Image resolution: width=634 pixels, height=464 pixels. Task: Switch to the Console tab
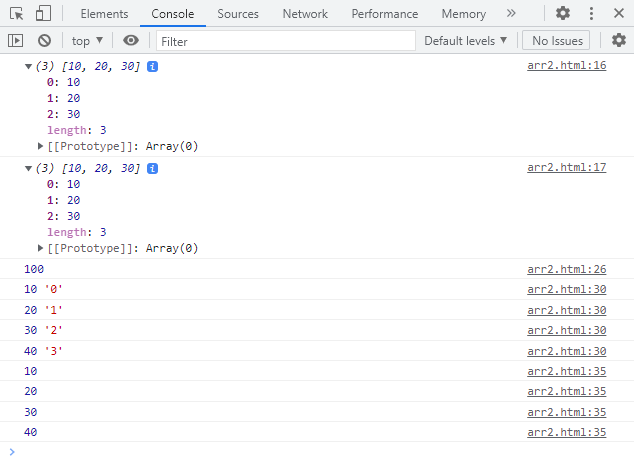pyautogui.click(x=173, y=14)
